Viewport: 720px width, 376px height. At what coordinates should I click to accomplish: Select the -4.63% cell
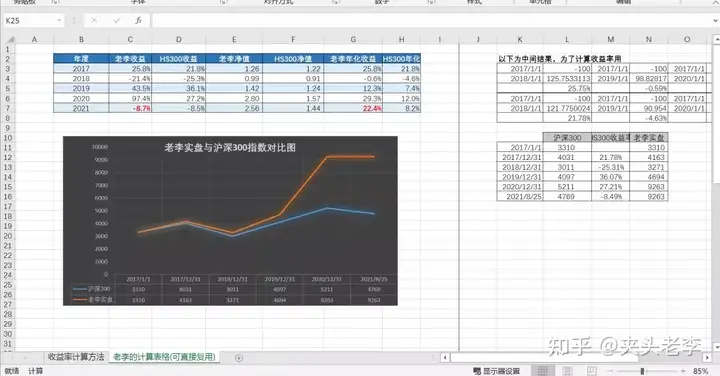[x=649, y=118]
